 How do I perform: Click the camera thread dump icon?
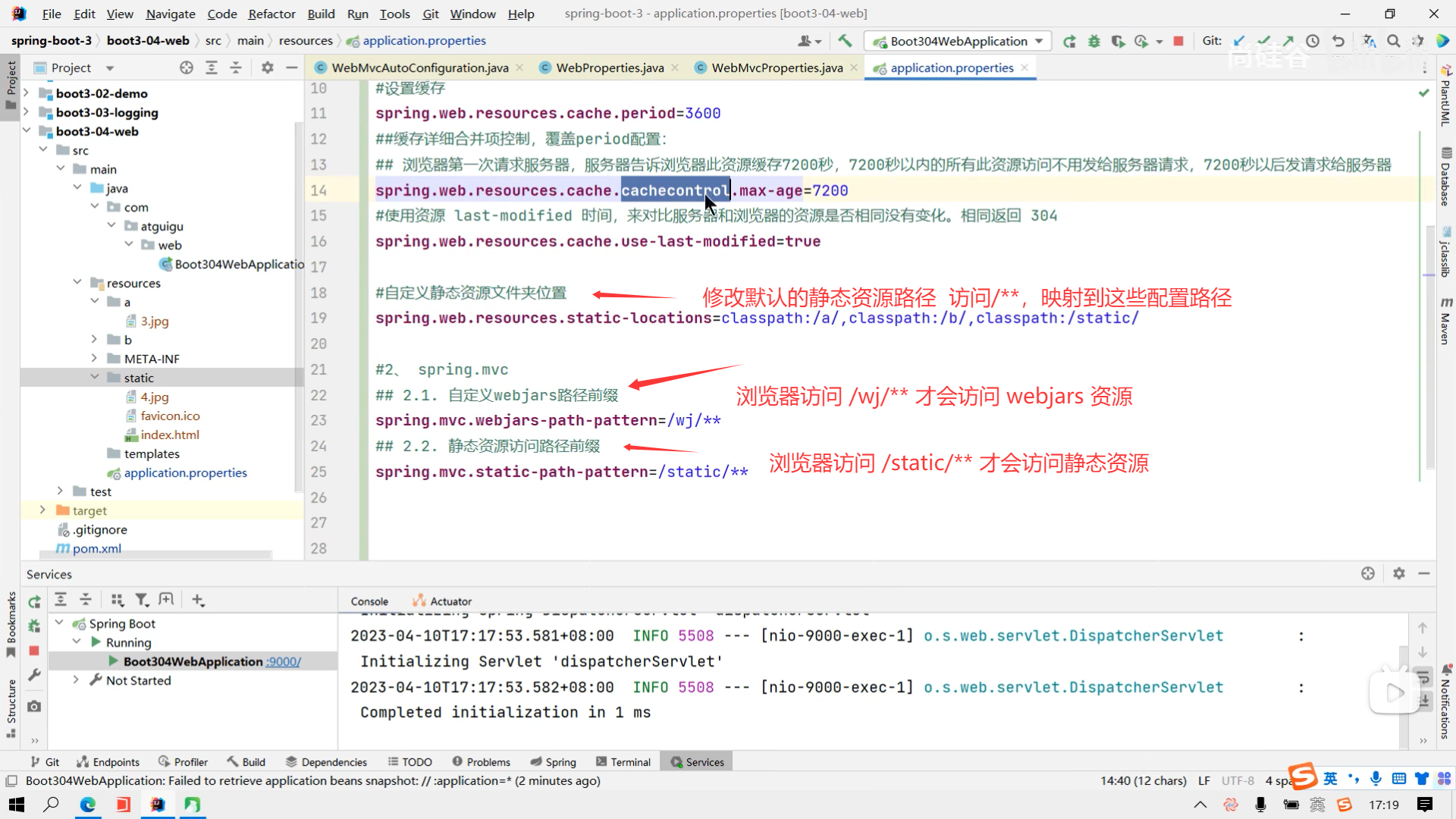(x=34, y=706)
